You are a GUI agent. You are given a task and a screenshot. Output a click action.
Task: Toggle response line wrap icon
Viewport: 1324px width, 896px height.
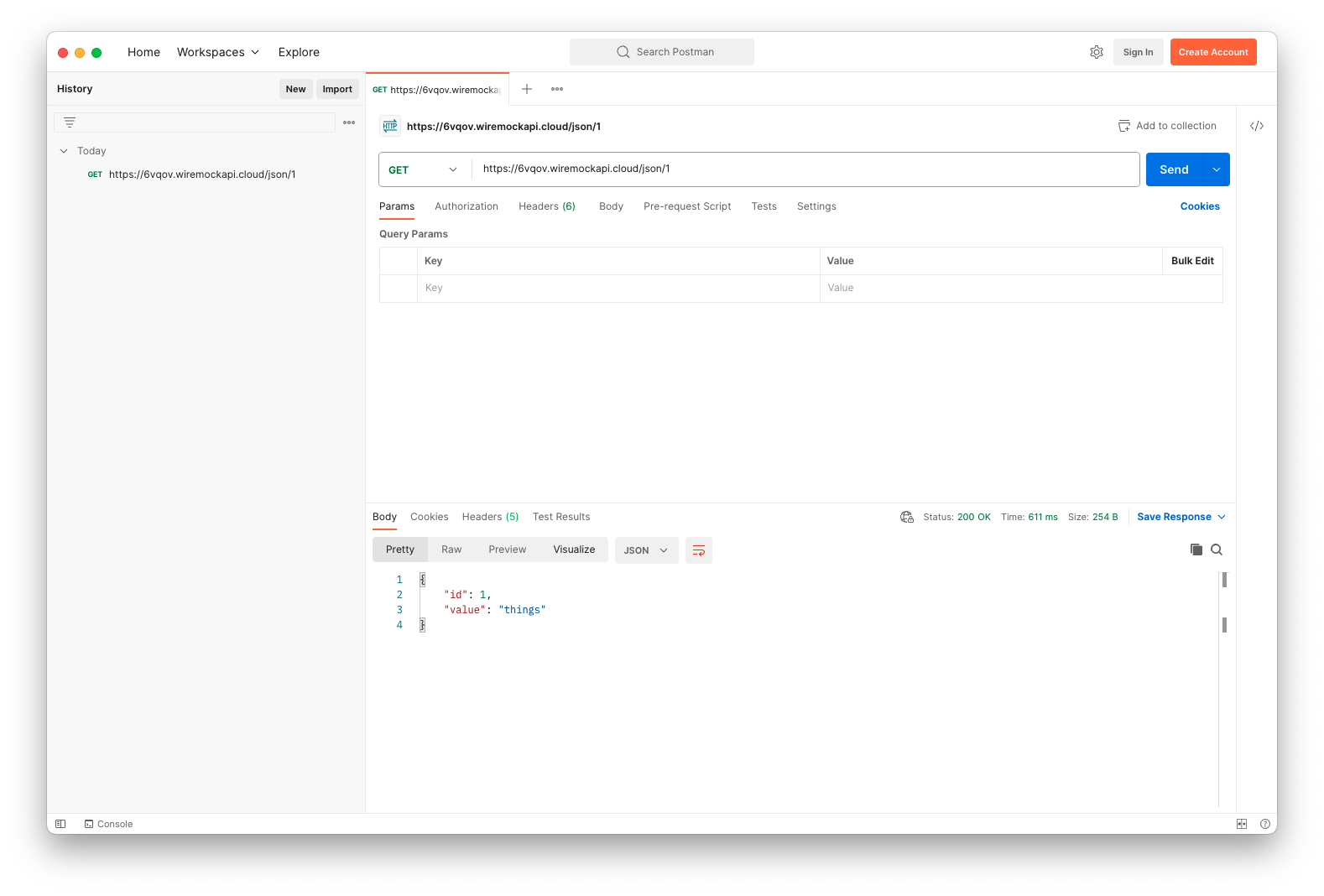[x=699, y=550]
